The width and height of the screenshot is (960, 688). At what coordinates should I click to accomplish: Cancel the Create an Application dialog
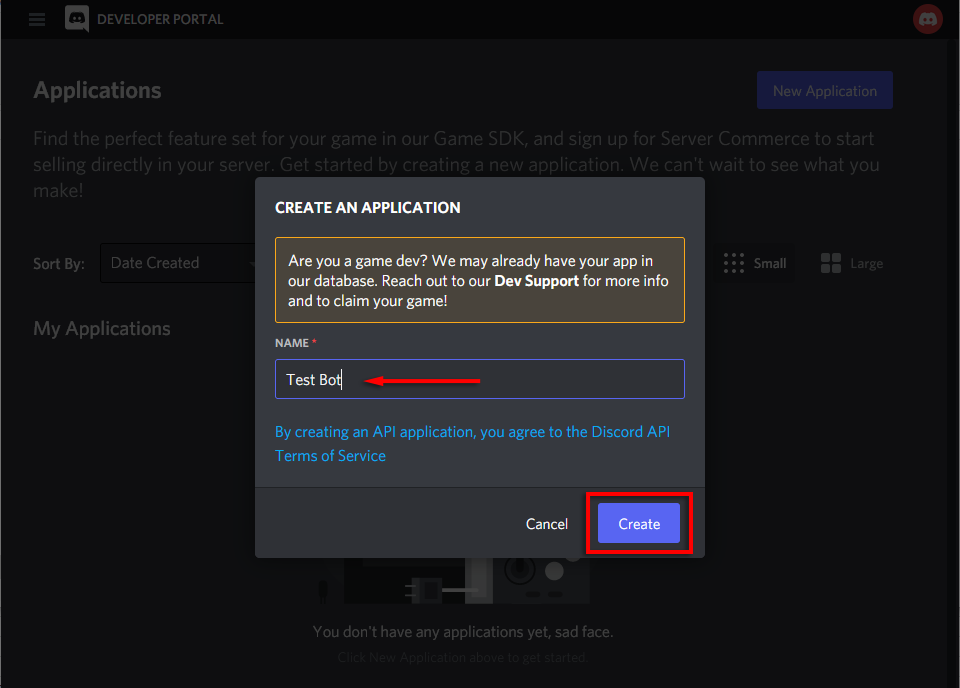point(547,524)
